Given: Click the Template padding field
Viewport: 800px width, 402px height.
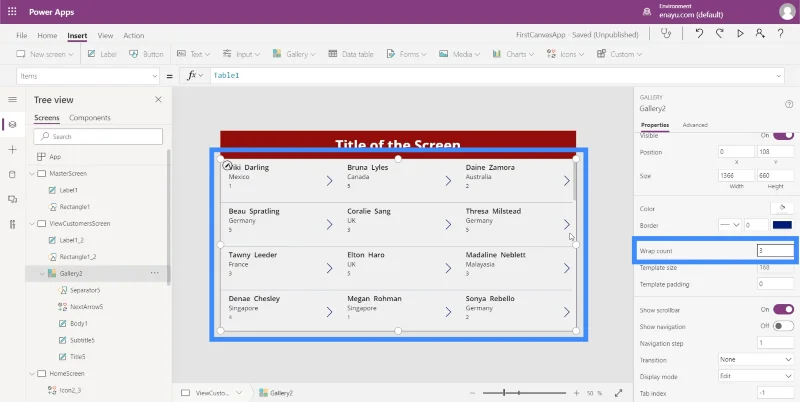Looking at the screenshot, I should click(776, 284).
